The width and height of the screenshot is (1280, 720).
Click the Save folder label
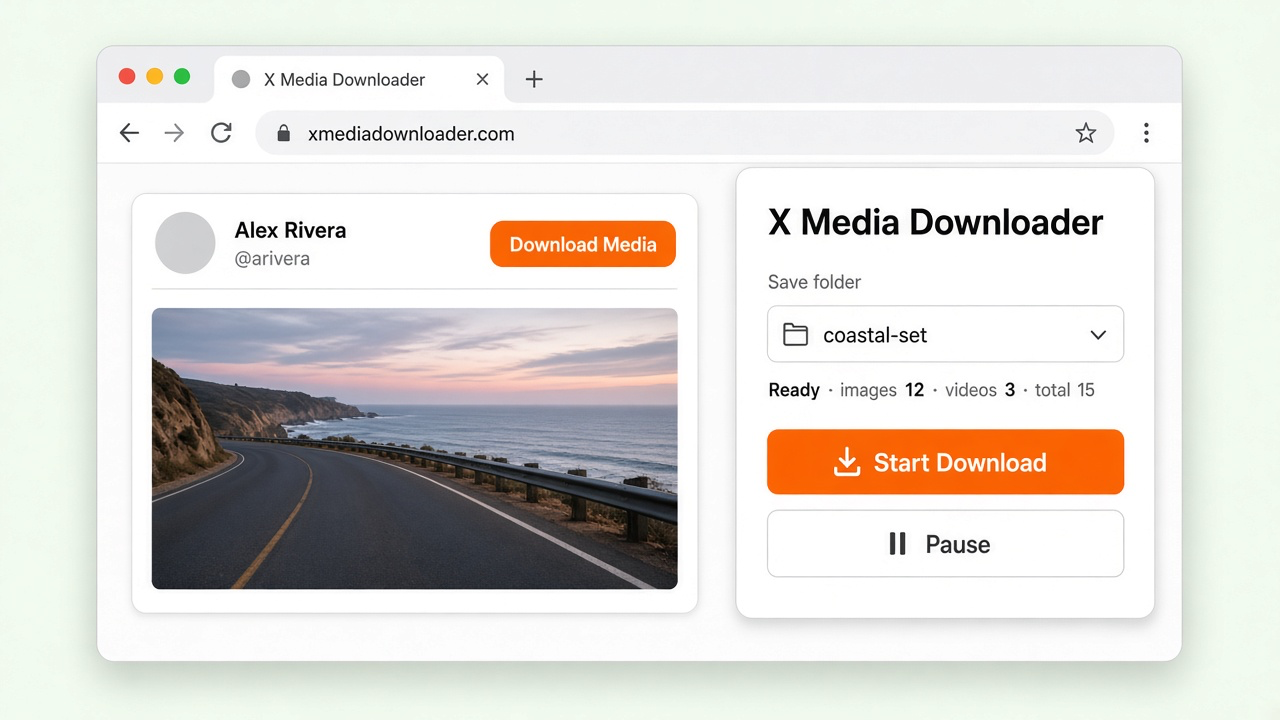814,282
